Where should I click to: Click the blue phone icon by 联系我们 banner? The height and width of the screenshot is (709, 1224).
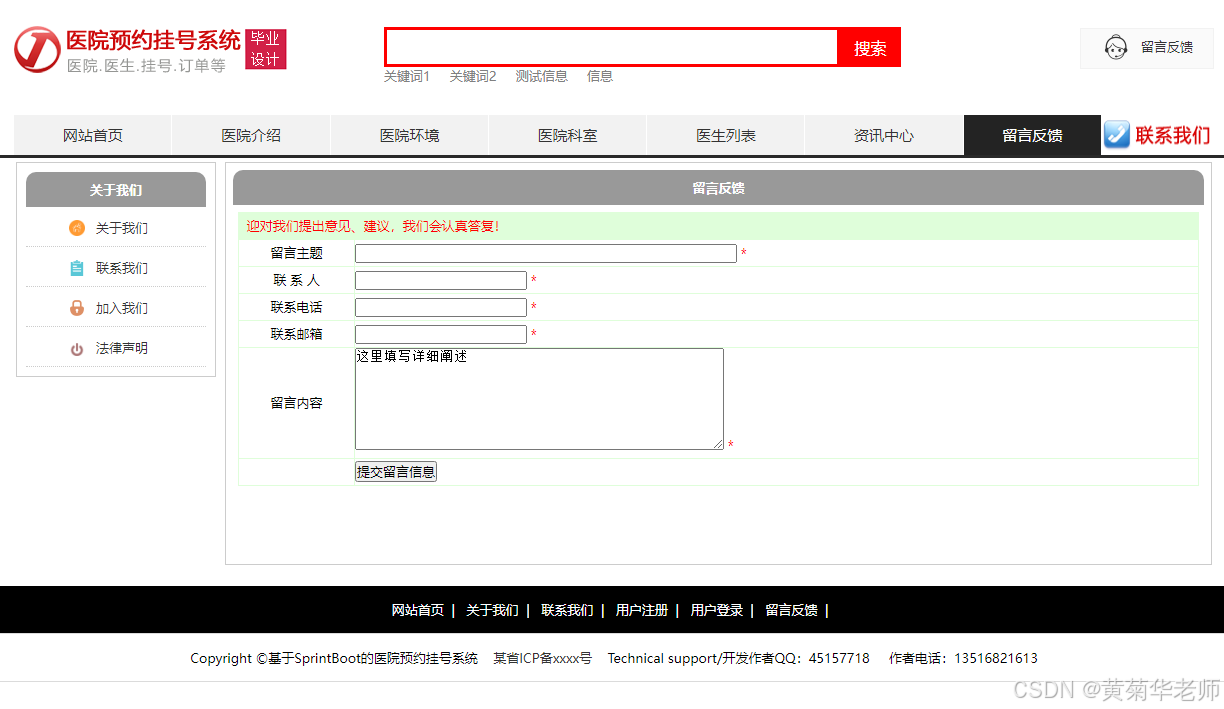click(x=1117, y=135)
